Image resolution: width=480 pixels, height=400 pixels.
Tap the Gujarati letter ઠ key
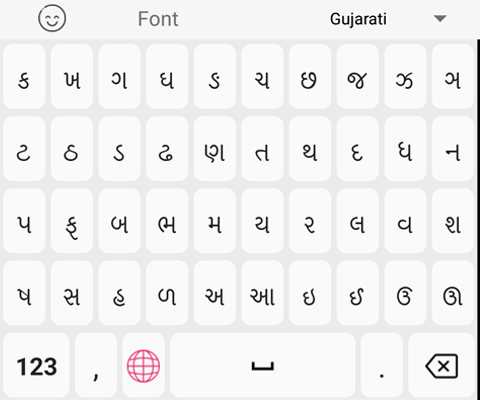coord(72,149)
